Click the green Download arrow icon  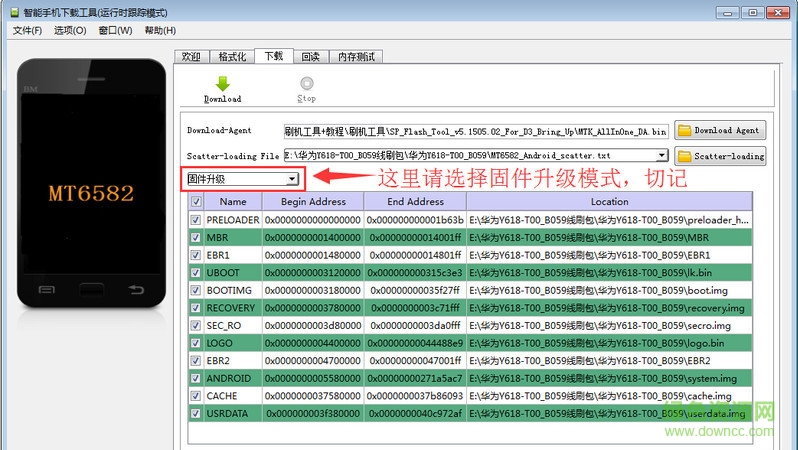(222, 84)
